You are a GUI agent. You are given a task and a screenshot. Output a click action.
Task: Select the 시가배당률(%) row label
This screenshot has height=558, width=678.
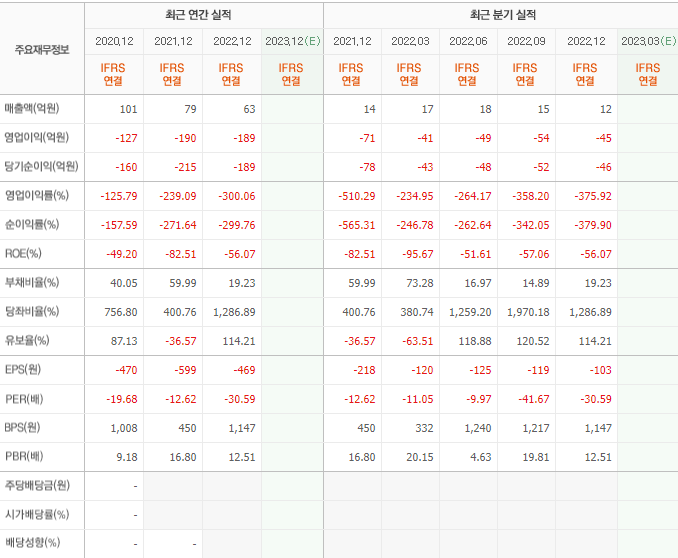[x=37, y=514]
